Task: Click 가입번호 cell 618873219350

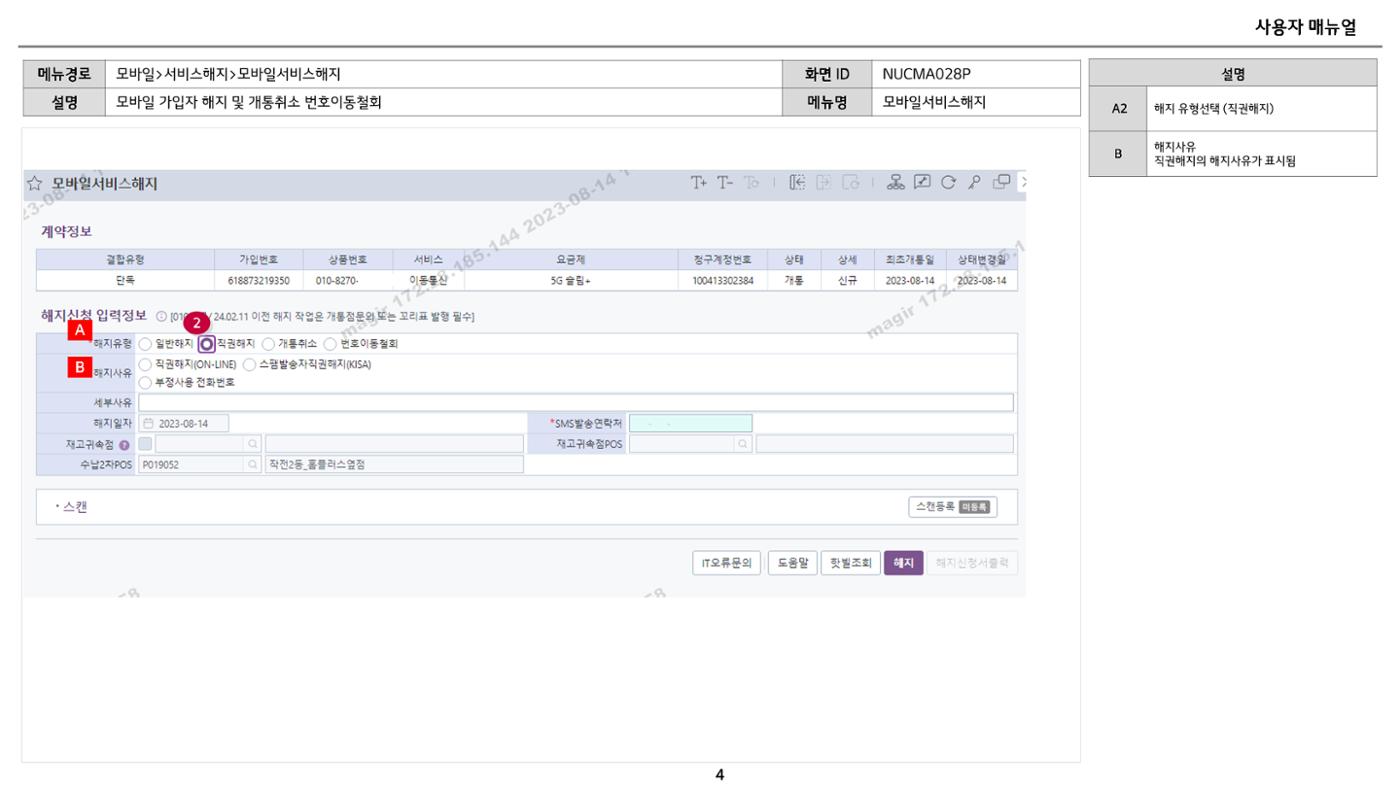Action: [258, 281]
